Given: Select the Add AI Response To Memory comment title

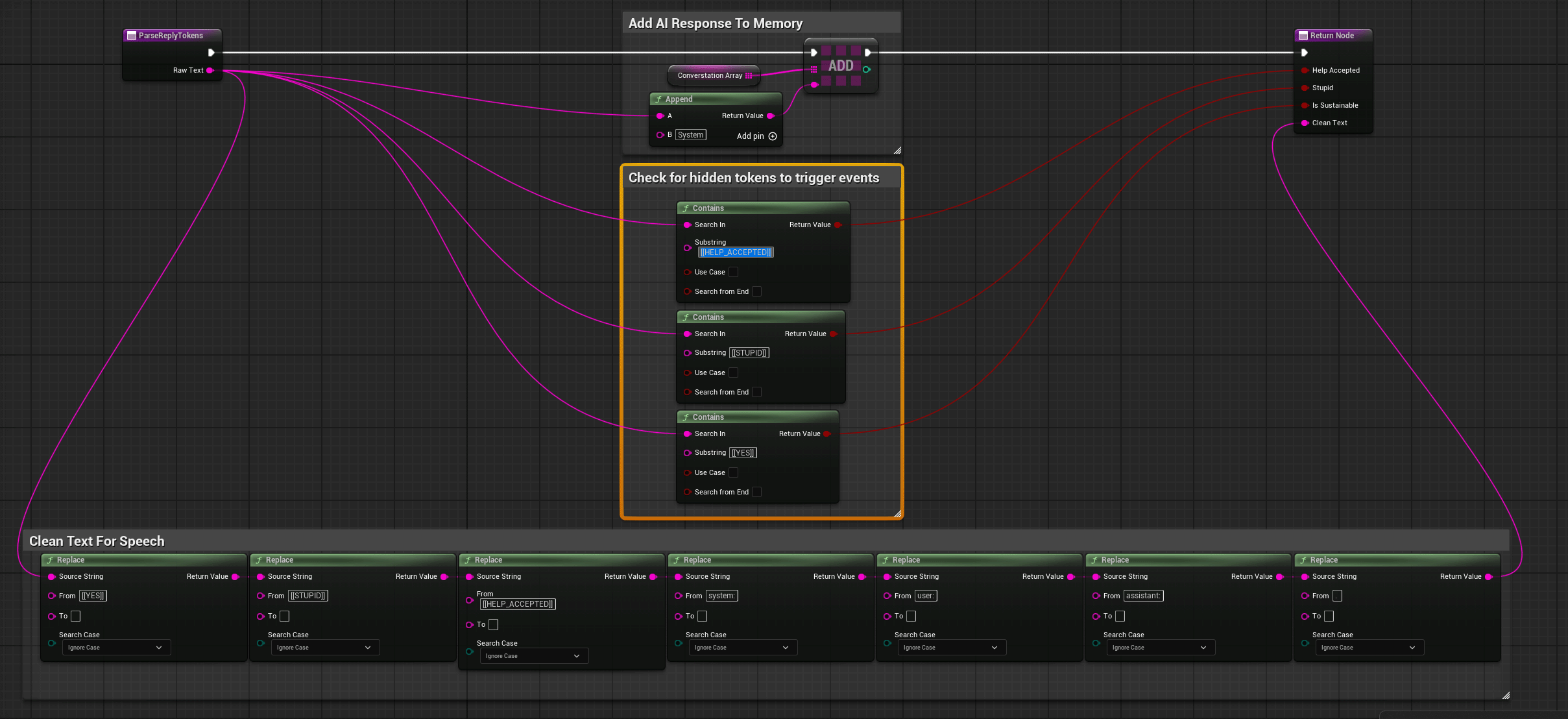Looking at the screenshot, I should 716,23.
